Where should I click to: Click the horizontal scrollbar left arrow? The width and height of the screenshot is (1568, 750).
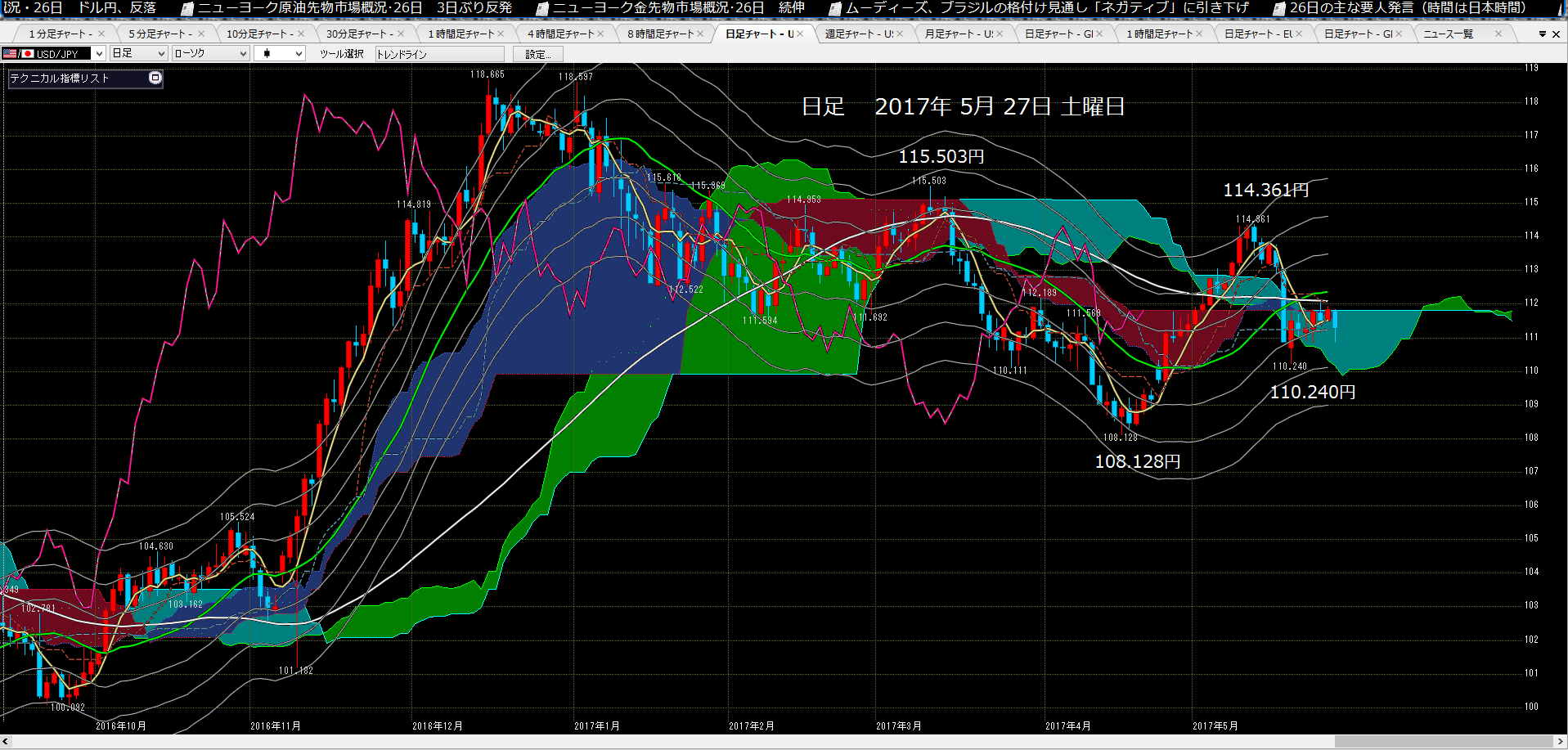(6, 742)
